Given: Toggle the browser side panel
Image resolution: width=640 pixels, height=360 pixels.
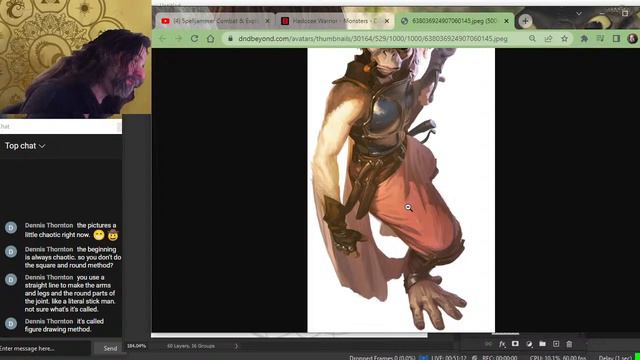Looking at the screenshot, I should 616,38.
